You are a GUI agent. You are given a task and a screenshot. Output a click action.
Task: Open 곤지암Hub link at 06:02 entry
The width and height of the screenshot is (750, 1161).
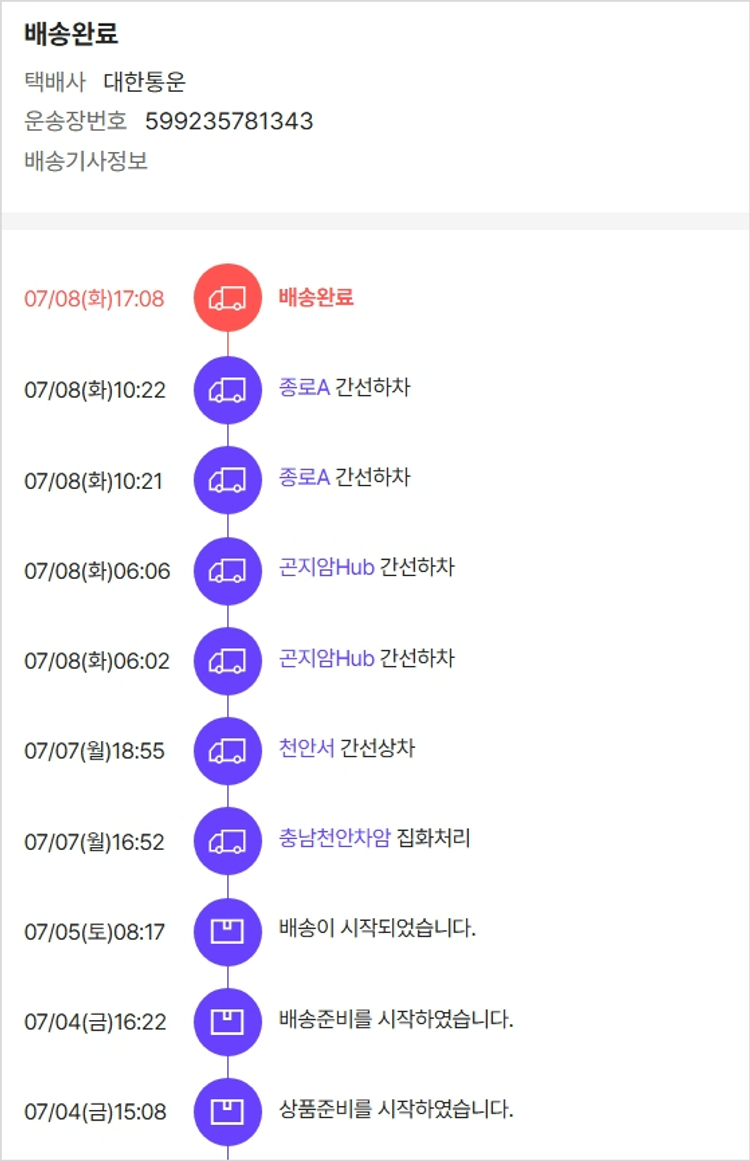[327, 658]
